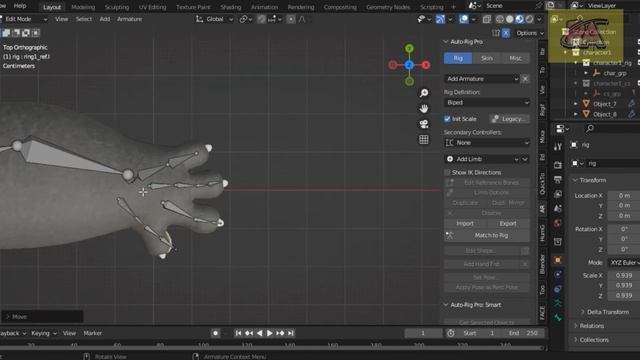Open the Bone properties tab icon
640x360 pixels.
coord(558,318)
